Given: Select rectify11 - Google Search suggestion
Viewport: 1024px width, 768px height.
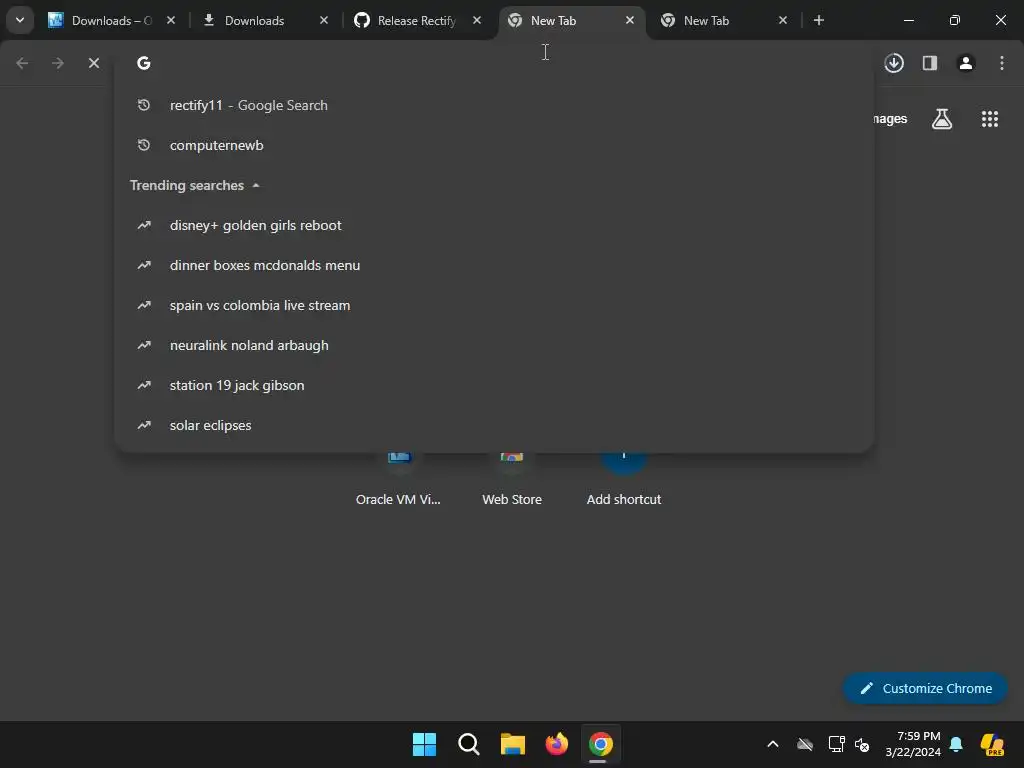Looking at the screenshot, I should [x=494, y=105].
